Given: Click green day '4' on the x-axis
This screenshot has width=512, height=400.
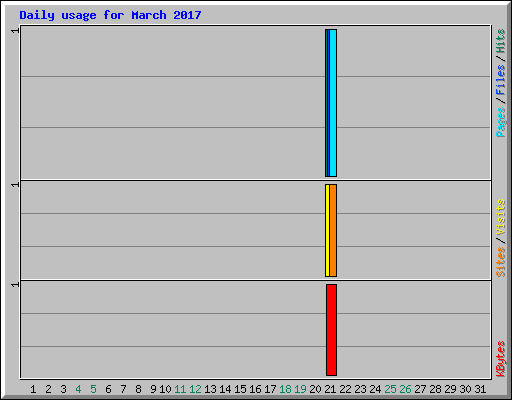Looking at the screenshot, I should click(x=78, y=389).
